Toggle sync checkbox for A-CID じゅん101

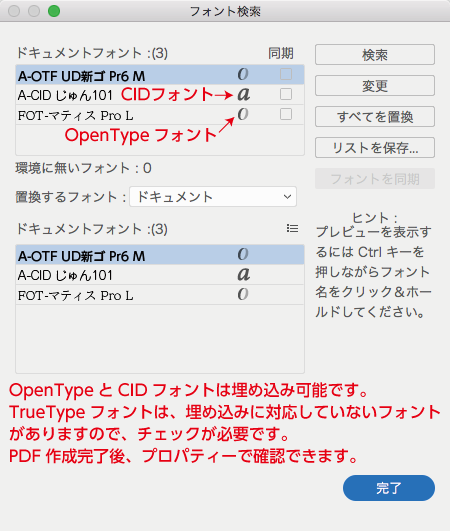click(x=286, y=94)
